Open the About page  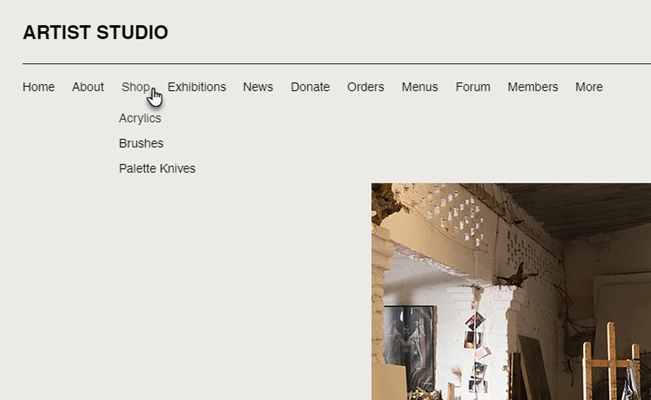88,87
